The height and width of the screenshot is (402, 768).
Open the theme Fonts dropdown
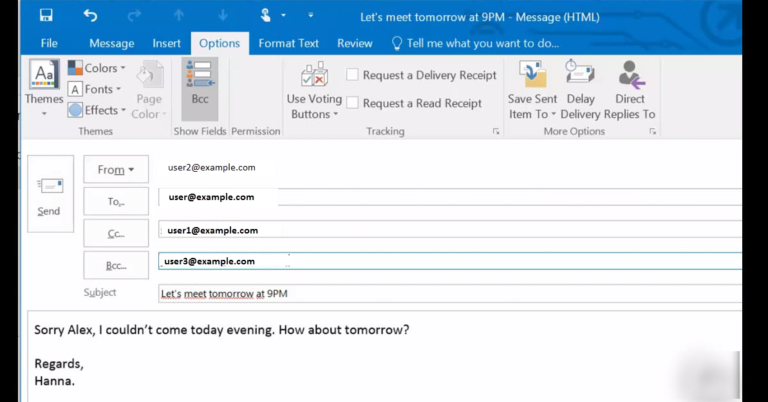tap(95, 89)
